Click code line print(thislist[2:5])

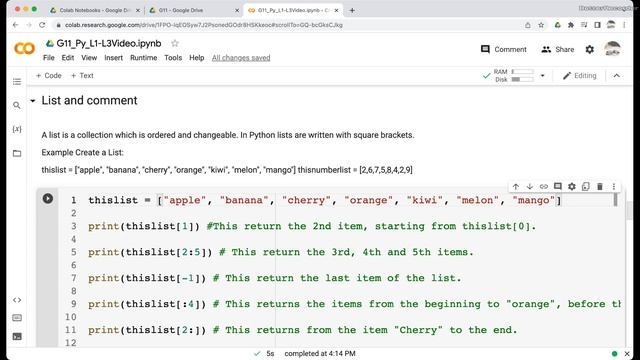point(150,252)
